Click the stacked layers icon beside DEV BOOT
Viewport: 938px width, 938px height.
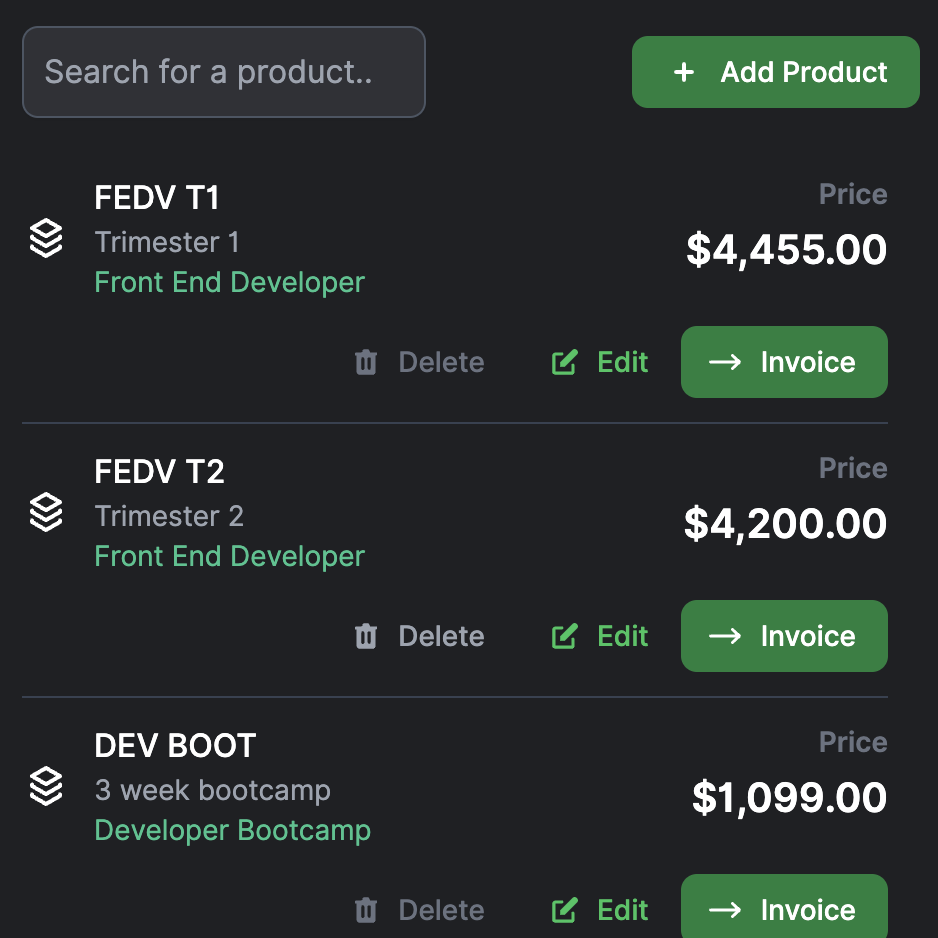46,786
